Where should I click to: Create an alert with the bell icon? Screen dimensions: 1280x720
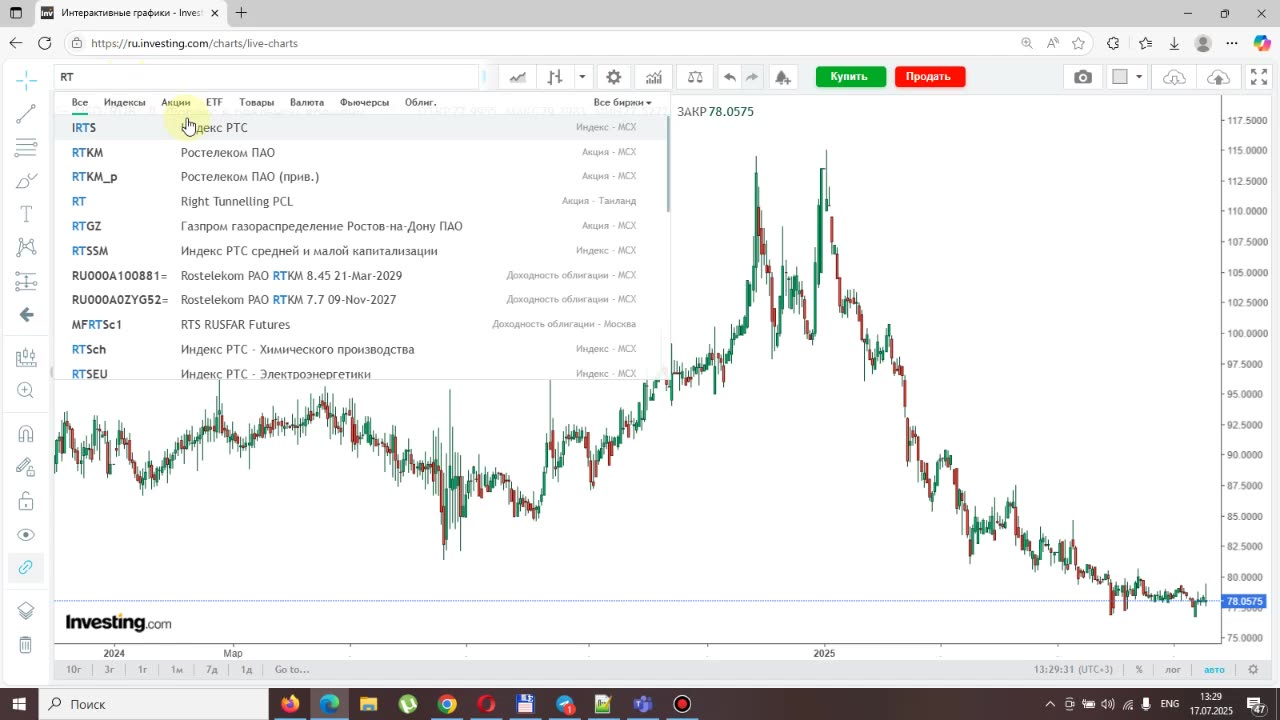[x=783, y=77]
